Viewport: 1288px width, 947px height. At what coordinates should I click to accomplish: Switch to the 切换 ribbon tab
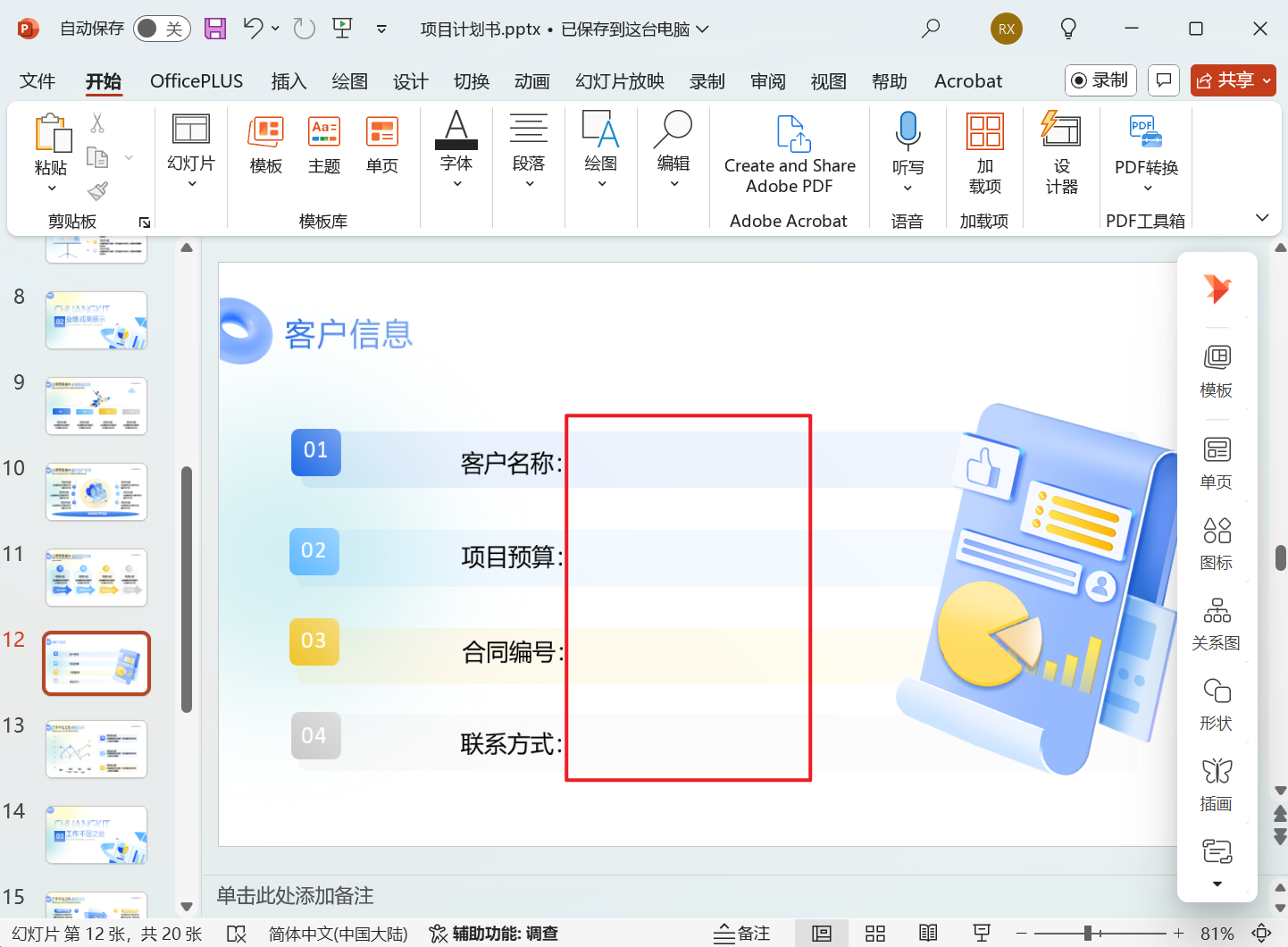[x=471, y=80]
